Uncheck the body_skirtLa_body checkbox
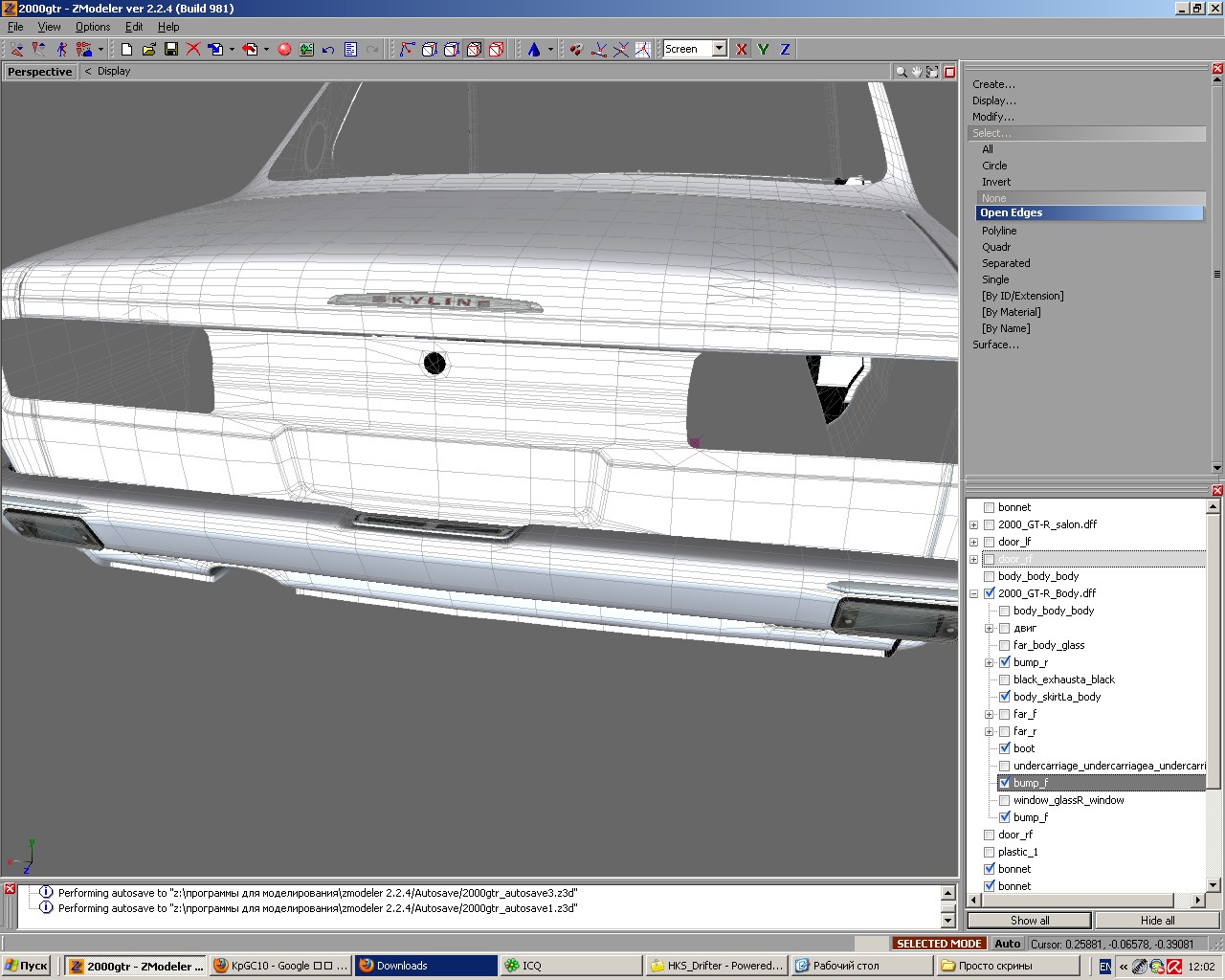This screenshot has height=980, width=1225. click(1005, 697)
